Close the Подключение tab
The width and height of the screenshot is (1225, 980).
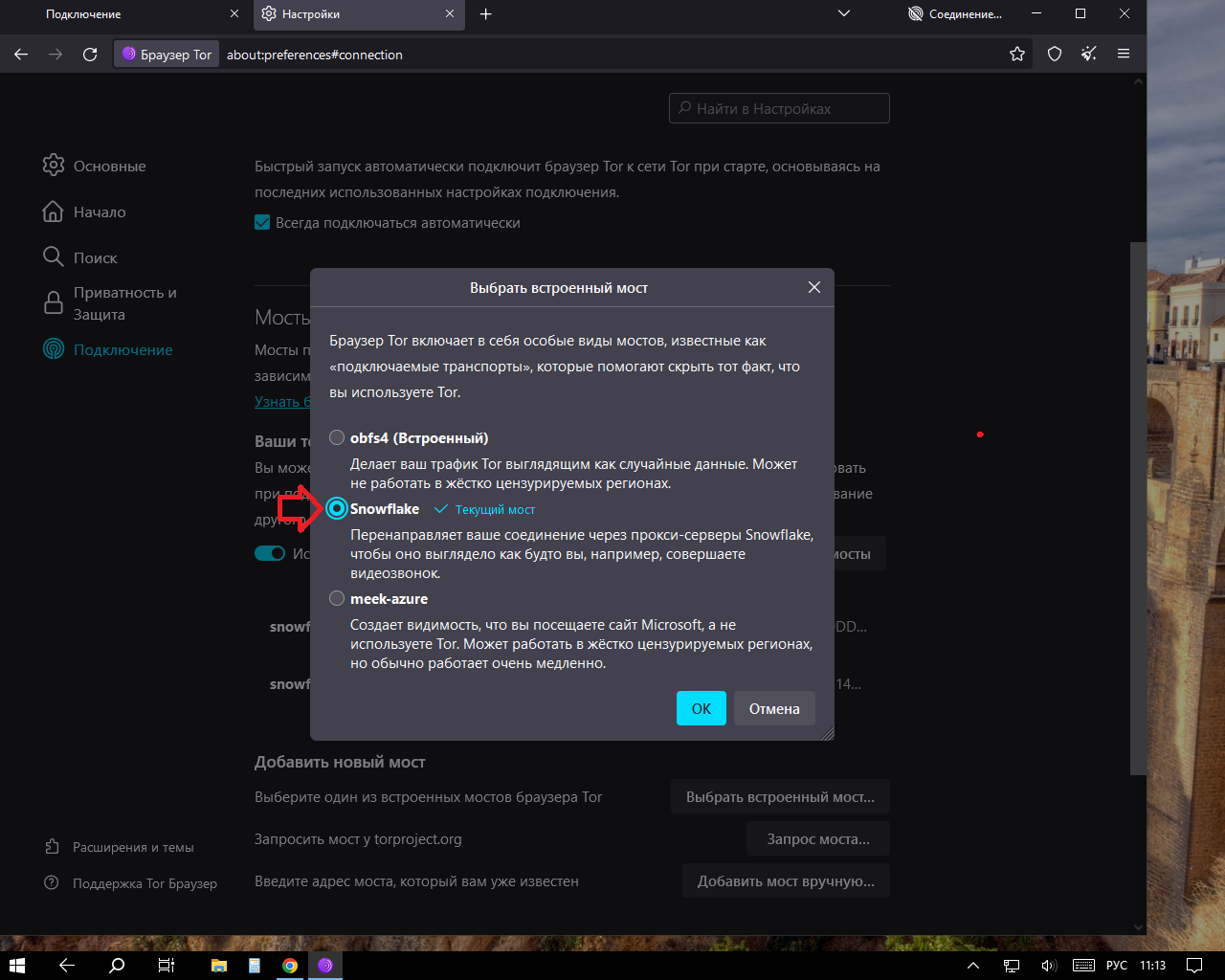point(234,14)
